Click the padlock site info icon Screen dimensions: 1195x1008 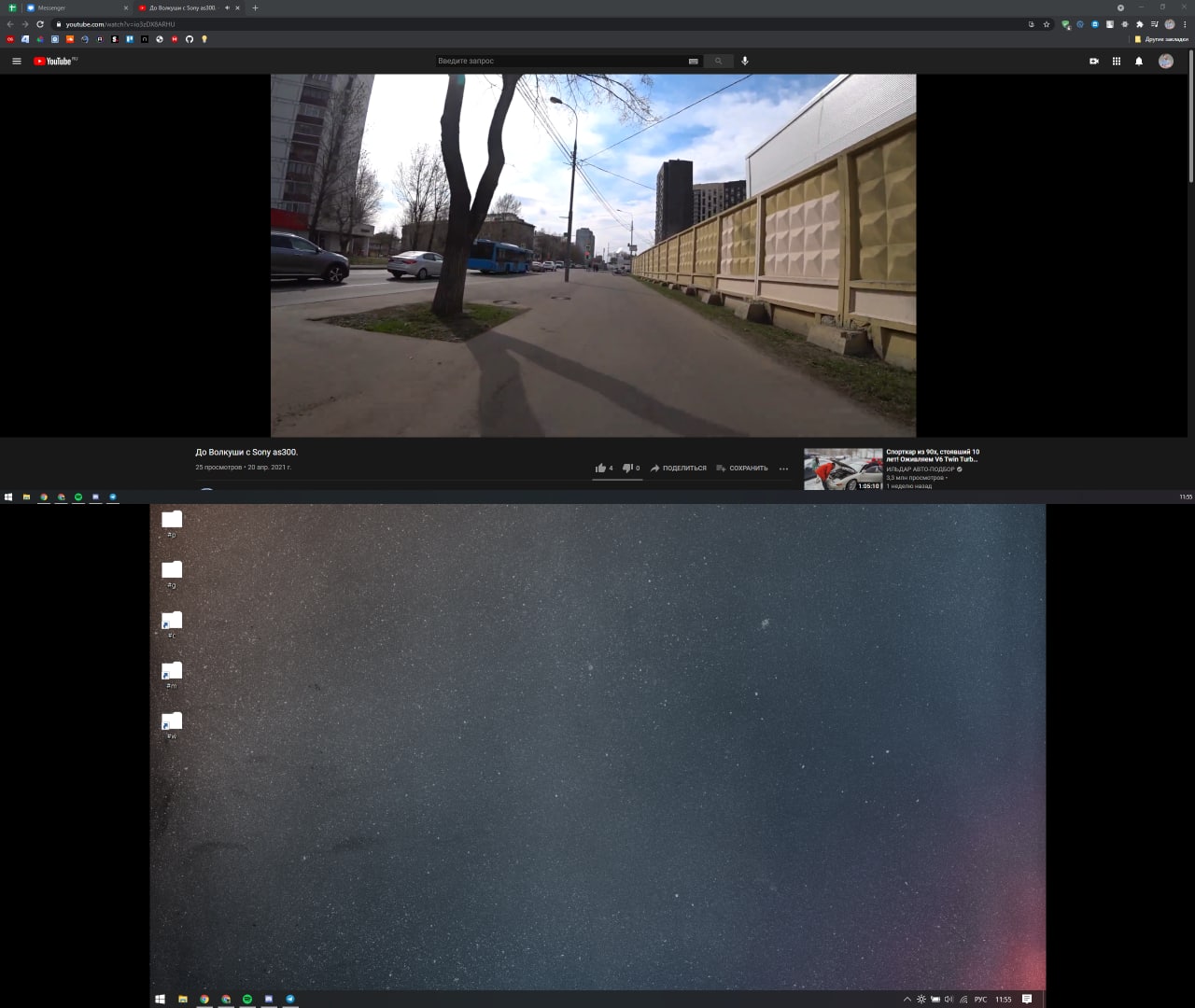pos(58,24)
